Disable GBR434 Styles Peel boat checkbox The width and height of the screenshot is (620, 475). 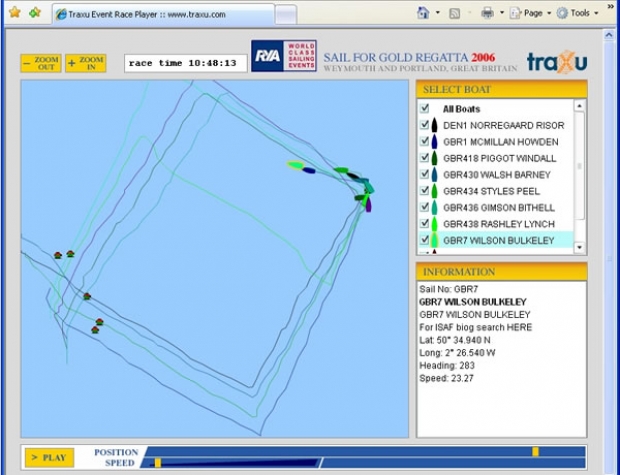[x=425, y=191]
